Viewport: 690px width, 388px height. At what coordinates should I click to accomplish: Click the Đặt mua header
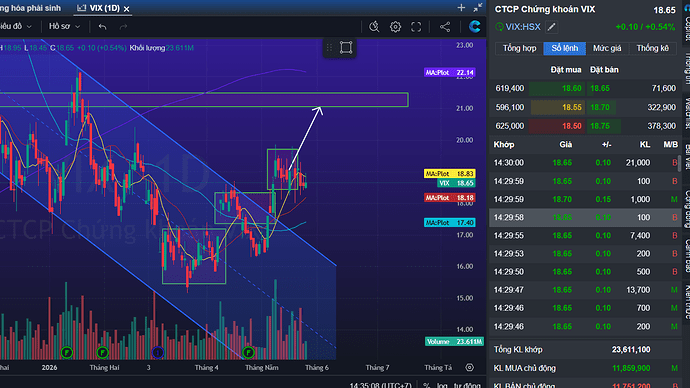tap(566, 70)
